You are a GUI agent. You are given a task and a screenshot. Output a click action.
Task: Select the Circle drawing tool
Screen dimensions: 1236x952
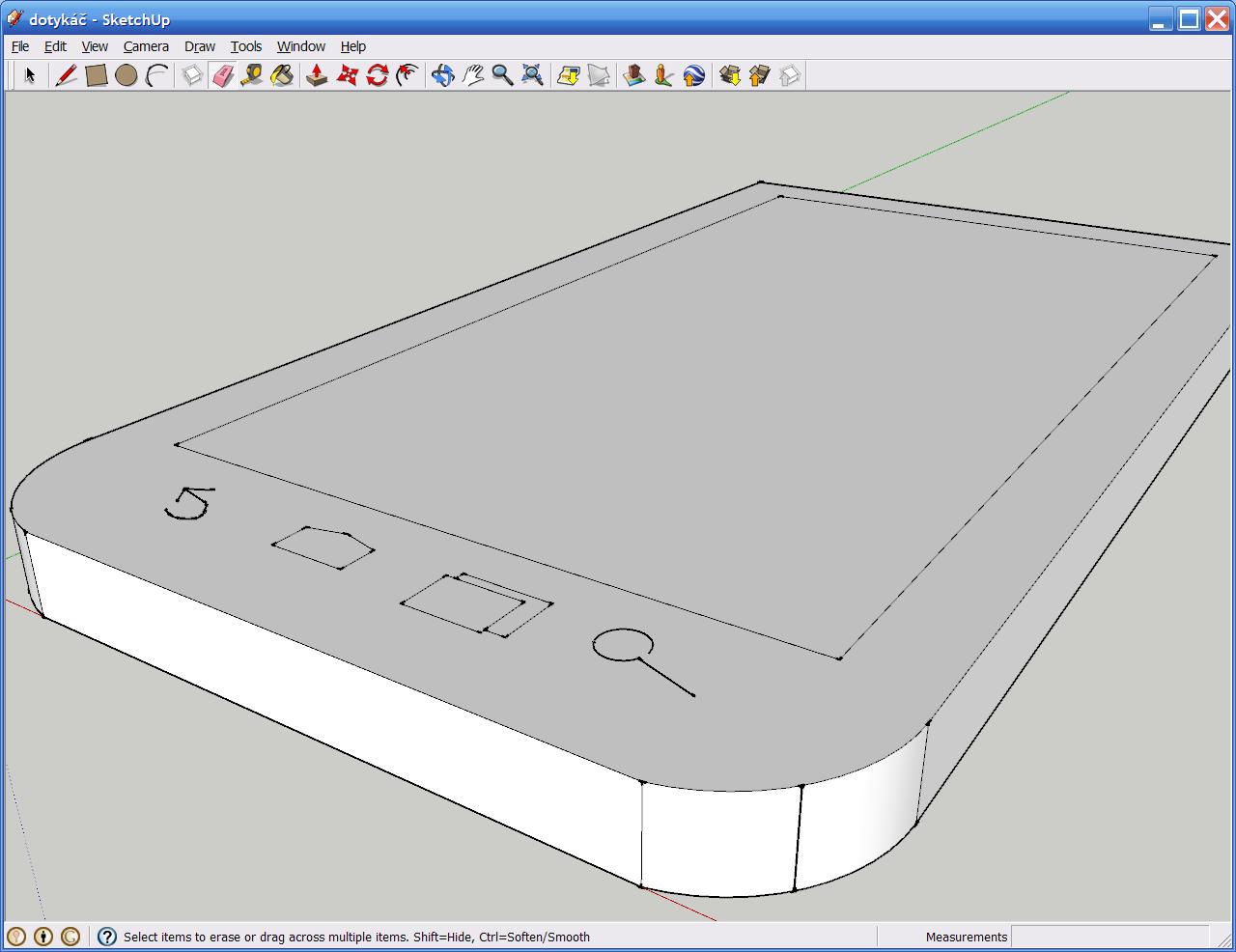point(126,75)
